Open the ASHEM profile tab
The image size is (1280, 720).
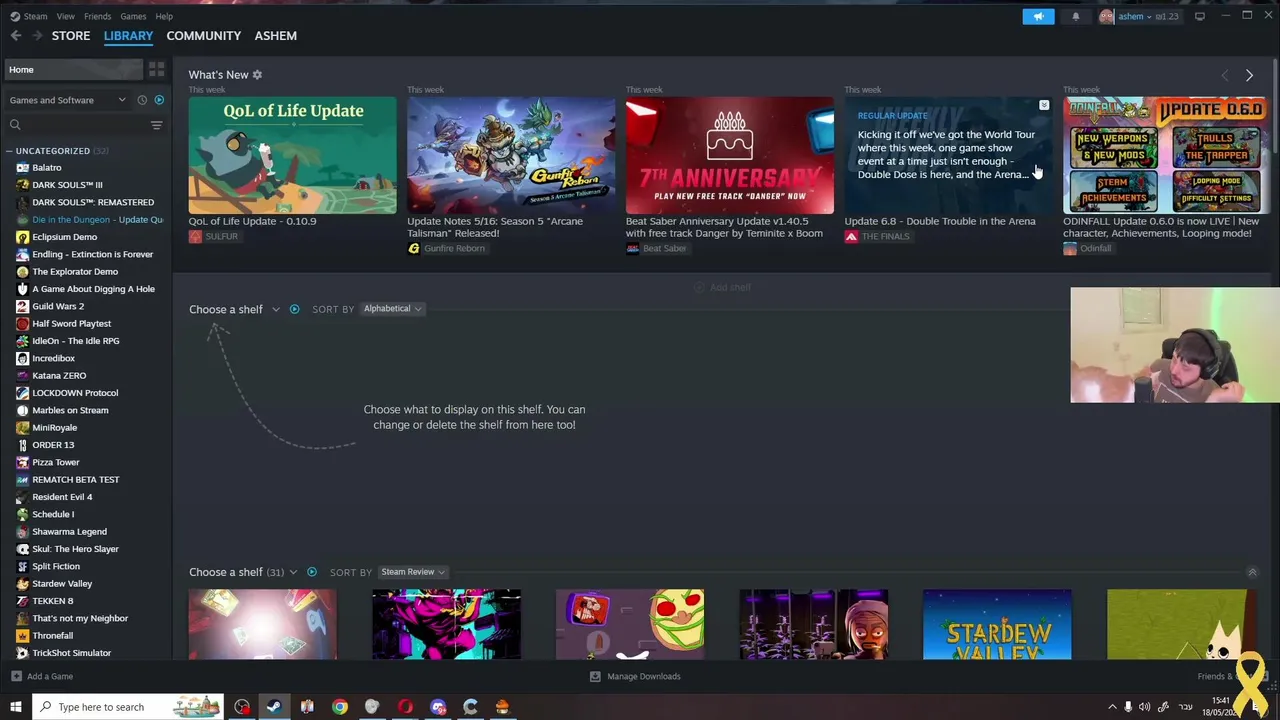coord(276,36)
